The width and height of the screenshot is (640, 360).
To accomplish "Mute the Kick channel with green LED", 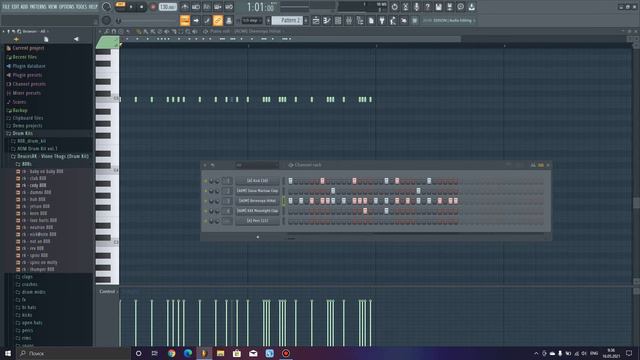I will pos(205,181).
